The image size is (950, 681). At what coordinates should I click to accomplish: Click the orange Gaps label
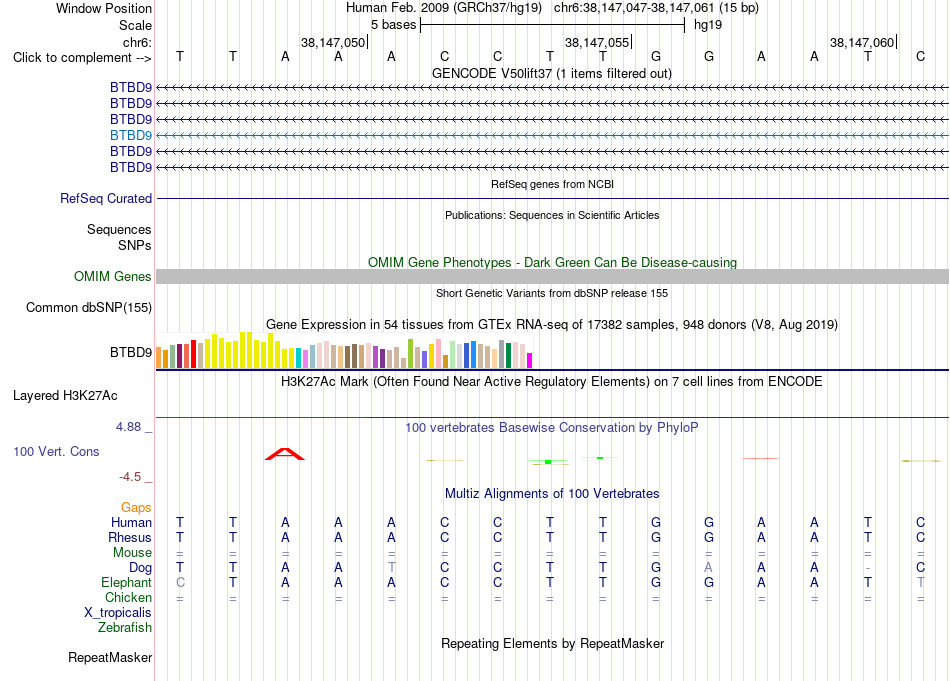click(x=136, y=507)
